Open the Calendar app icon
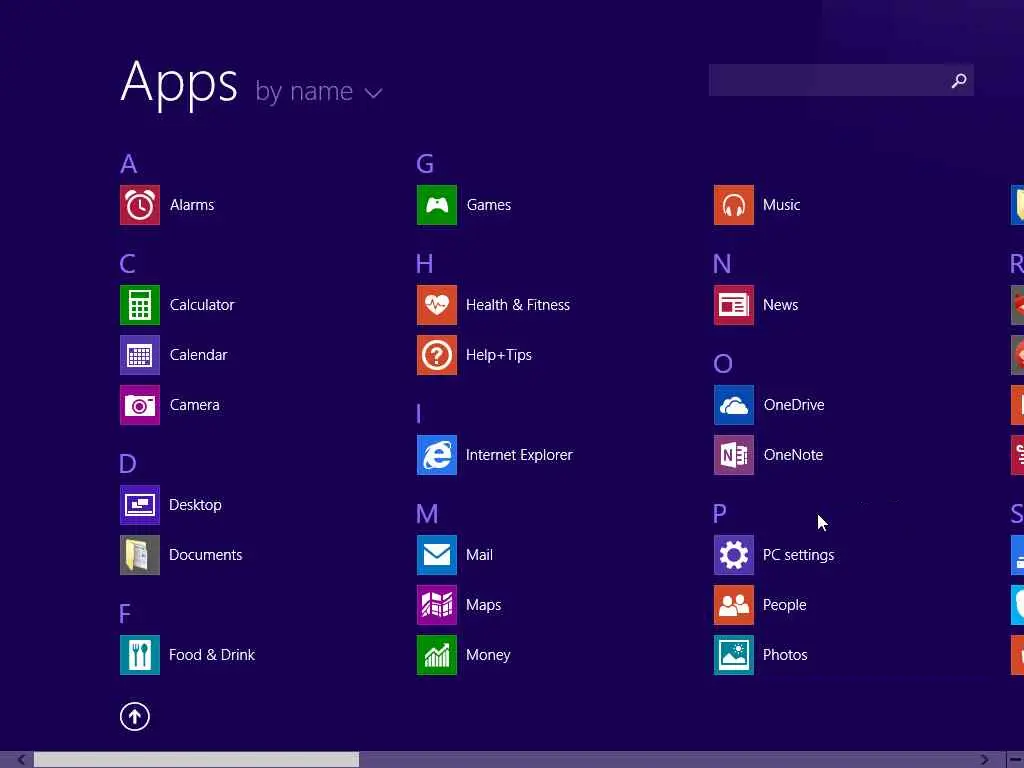The image size is (1024, 768). pos(140,355)
